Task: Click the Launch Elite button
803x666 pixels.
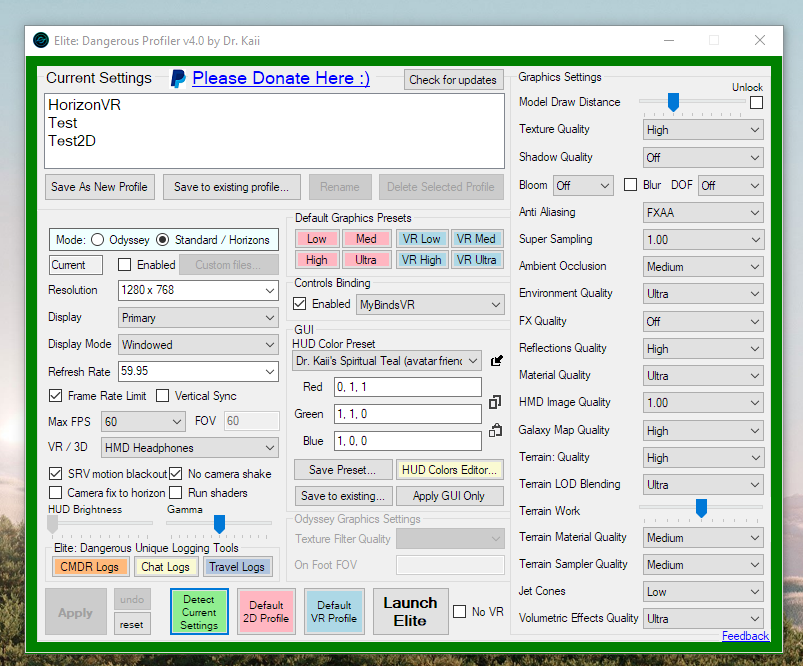Action: pyautogui.click(x=411, y=612)
